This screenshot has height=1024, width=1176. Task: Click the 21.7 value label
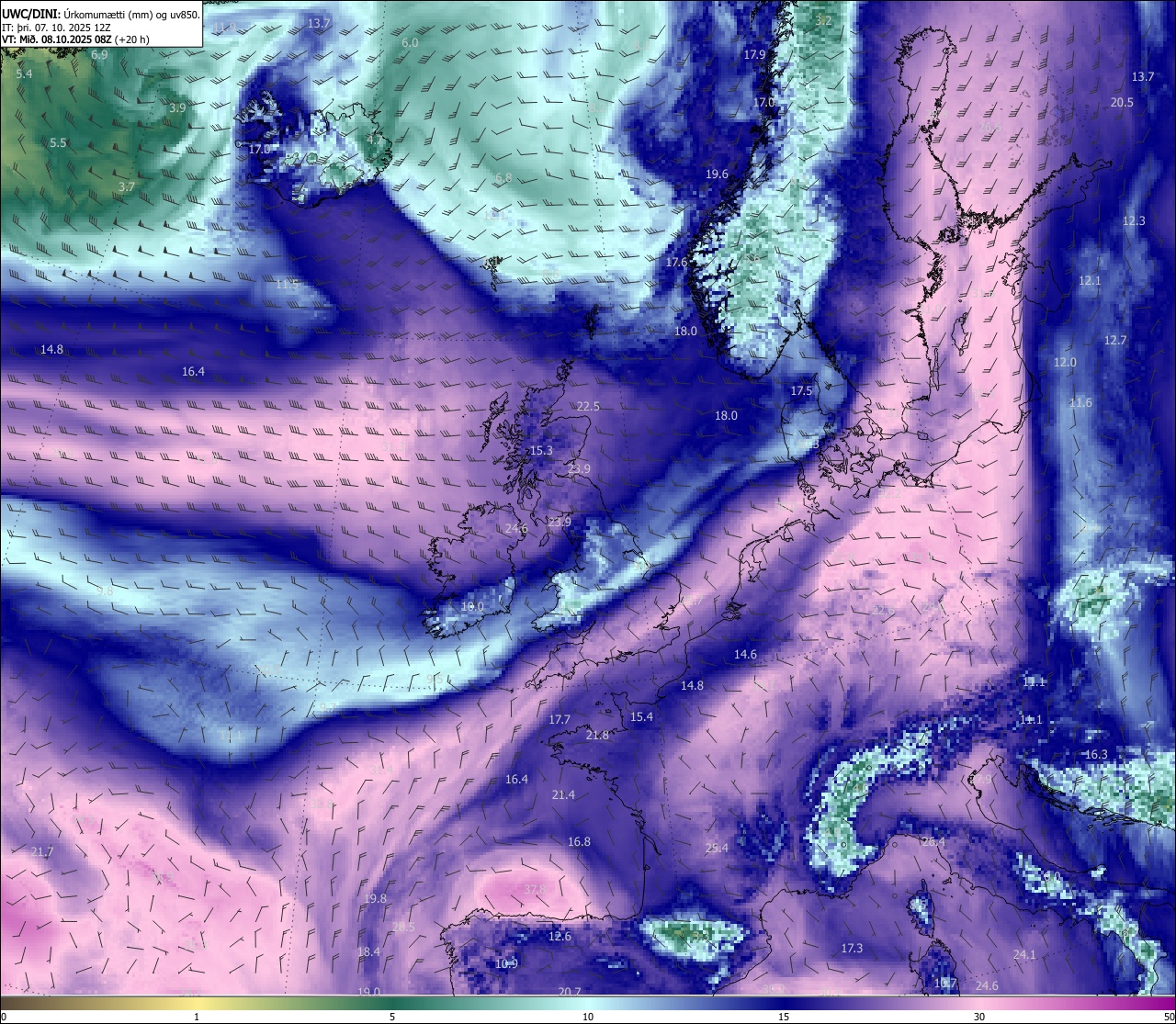pyautogui.click(x=42, y=852)
